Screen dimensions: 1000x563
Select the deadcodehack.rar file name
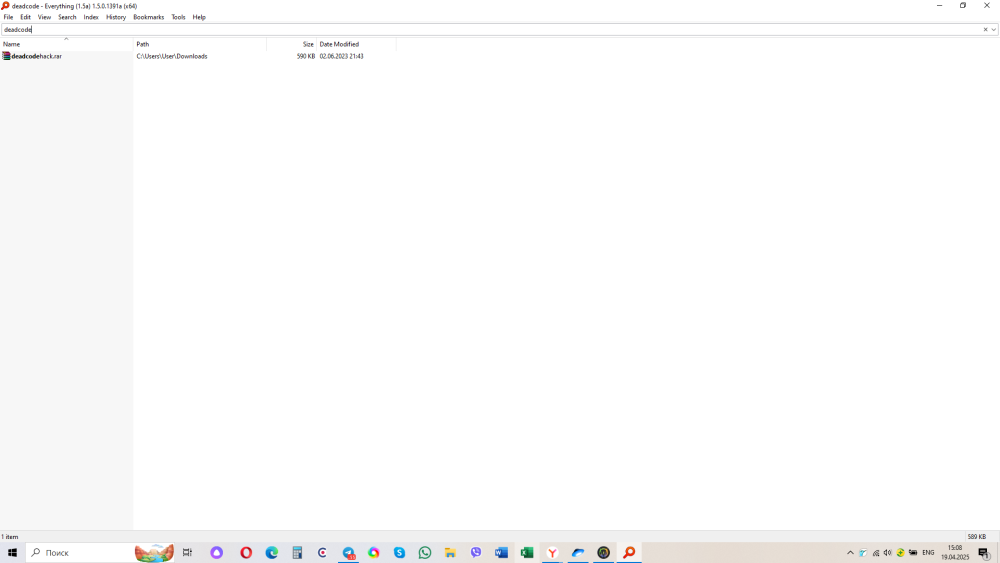36,56
